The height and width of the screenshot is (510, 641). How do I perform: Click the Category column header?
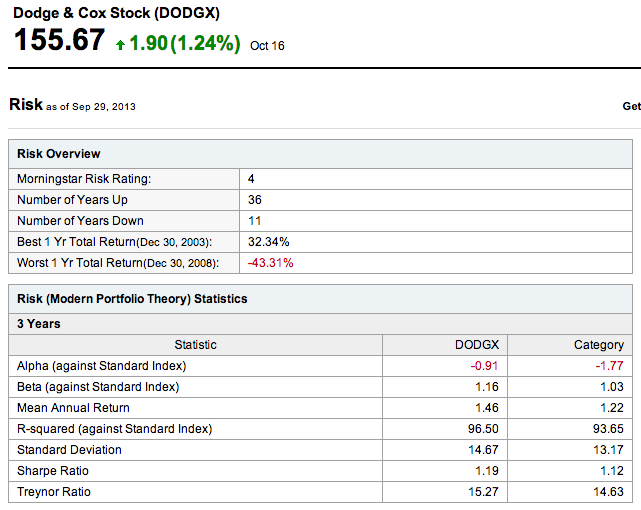pos(599,345)
